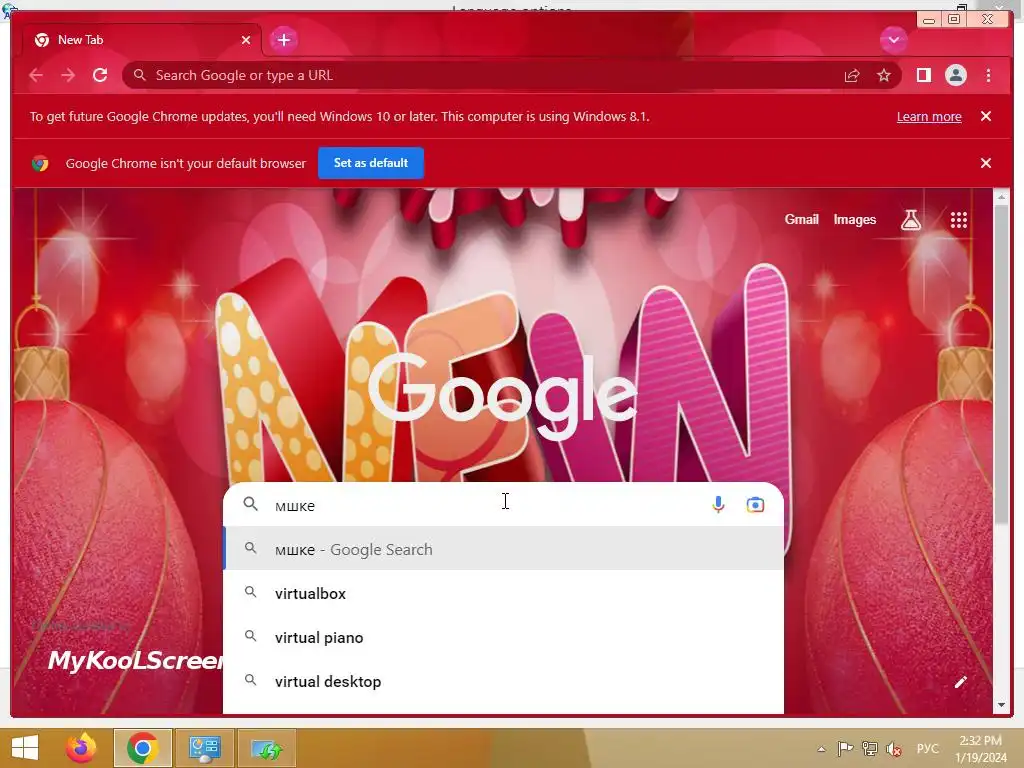1024x768 pixels.
Task: Choose the virtual desktop suggestion
Action: point(503,681)
